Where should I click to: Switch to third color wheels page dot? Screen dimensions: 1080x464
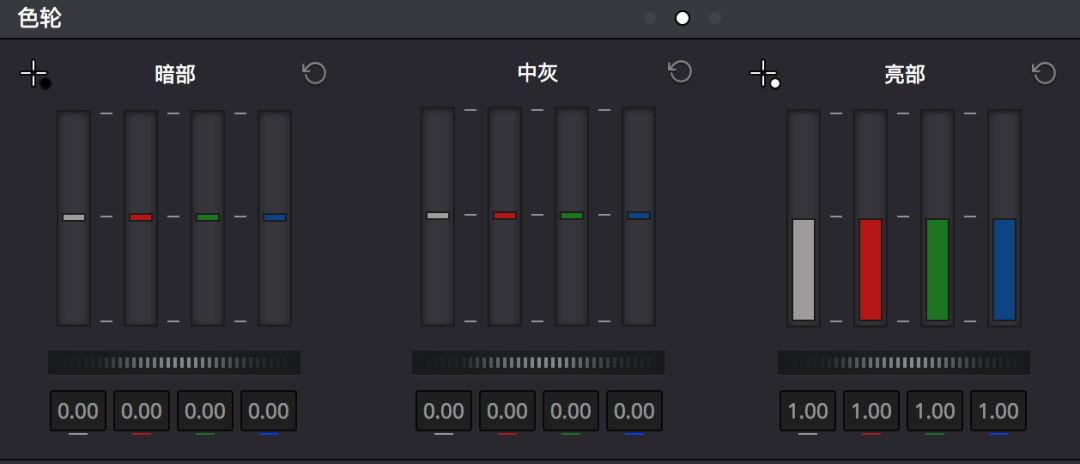coord(715,18)
